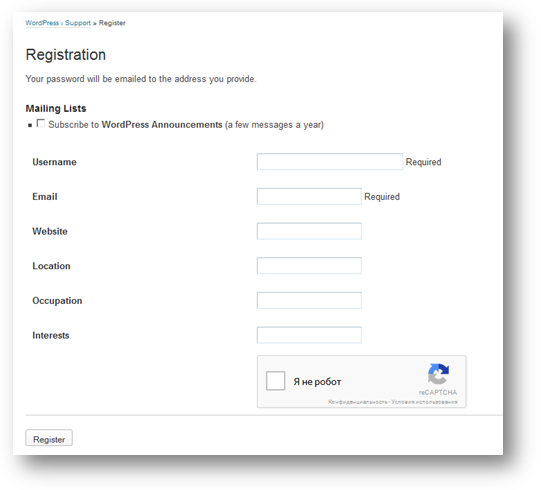Click the reCAPTCHA arrows logo
The width and height of the screenshot is (541, 490).
pos(438,374)
